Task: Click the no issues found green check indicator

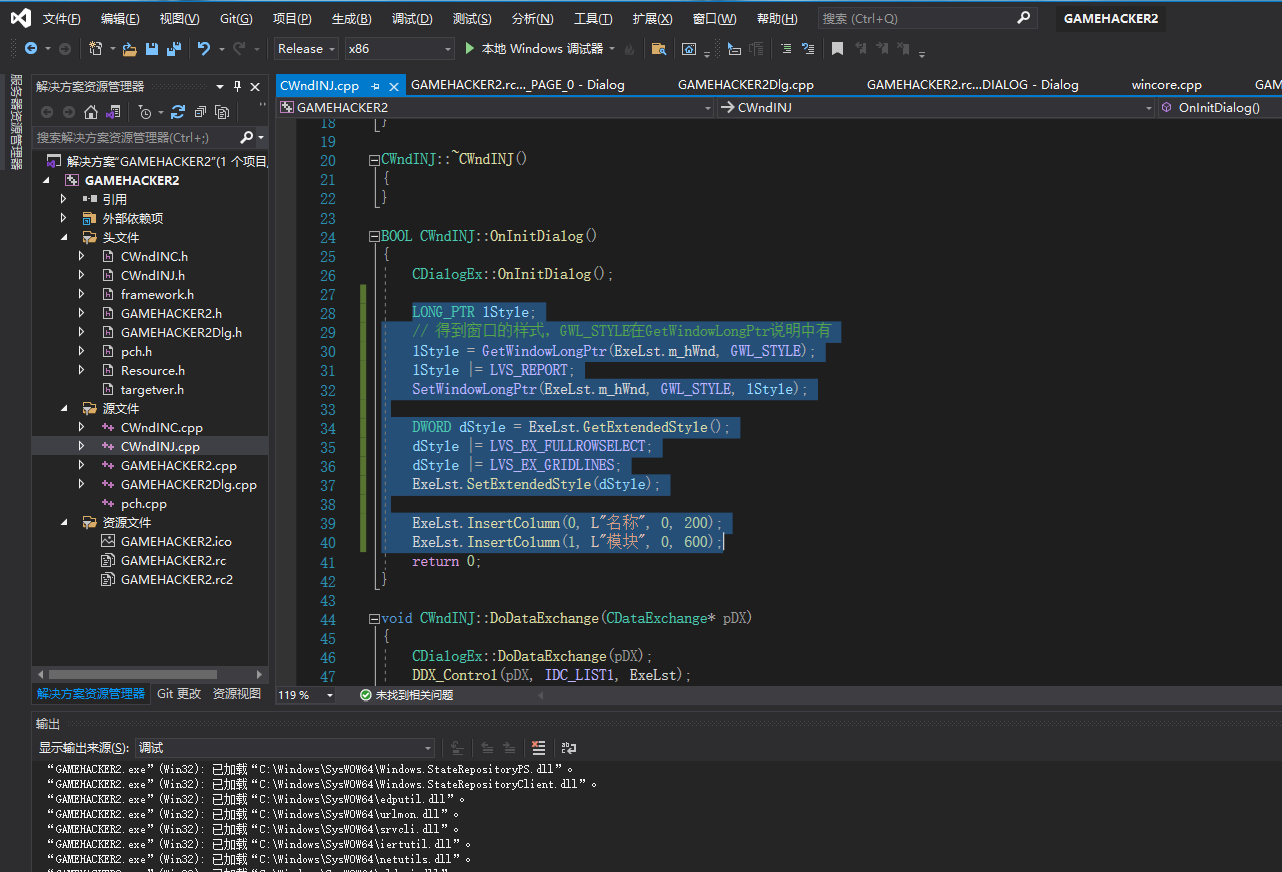Action: point(367,695)
